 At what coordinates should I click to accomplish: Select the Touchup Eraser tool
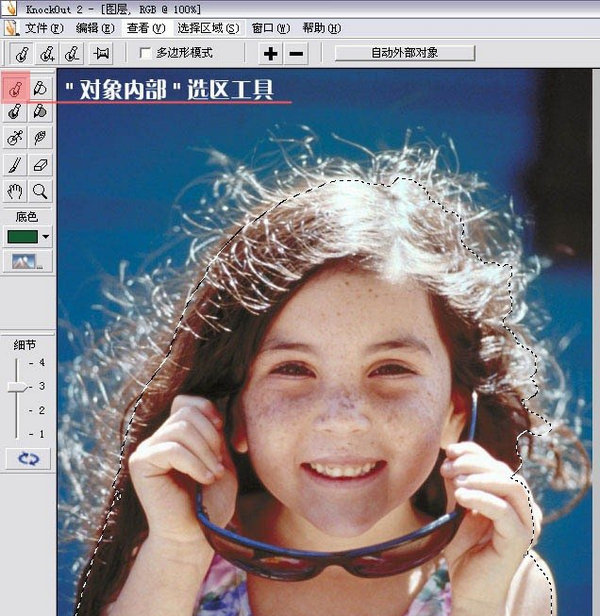[x=40, y=165]
